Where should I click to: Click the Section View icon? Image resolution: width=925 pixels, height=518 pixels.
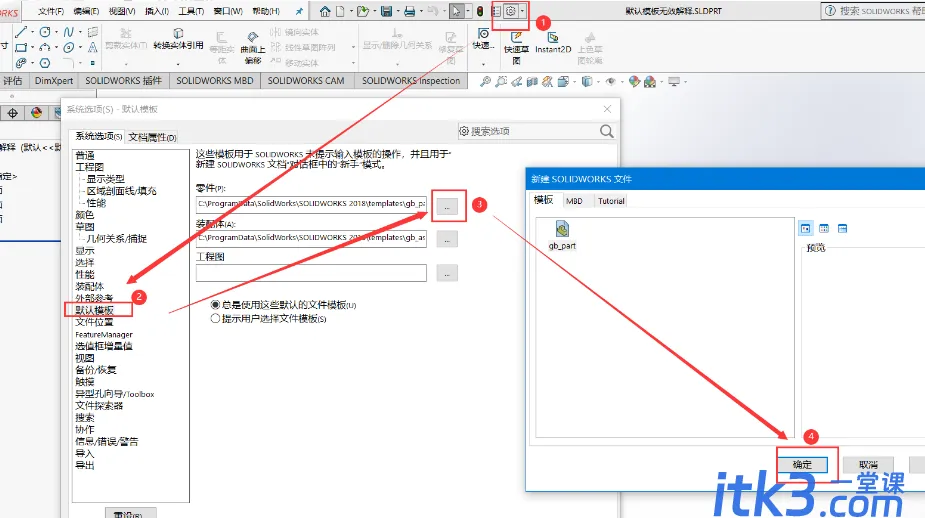(x=532, y=81)
